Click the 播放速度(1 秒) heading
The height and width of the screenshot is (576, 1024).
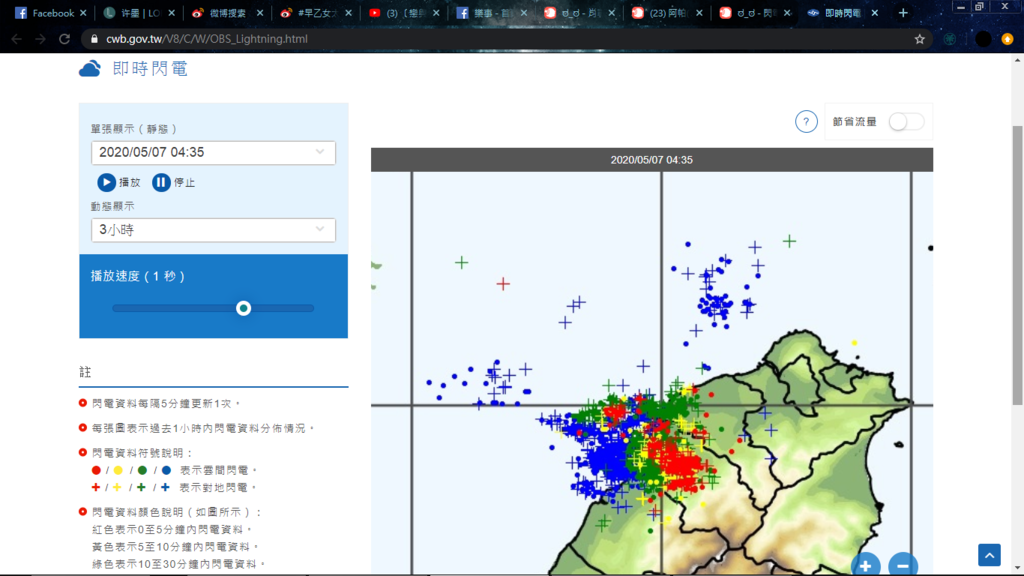[138, 276]
